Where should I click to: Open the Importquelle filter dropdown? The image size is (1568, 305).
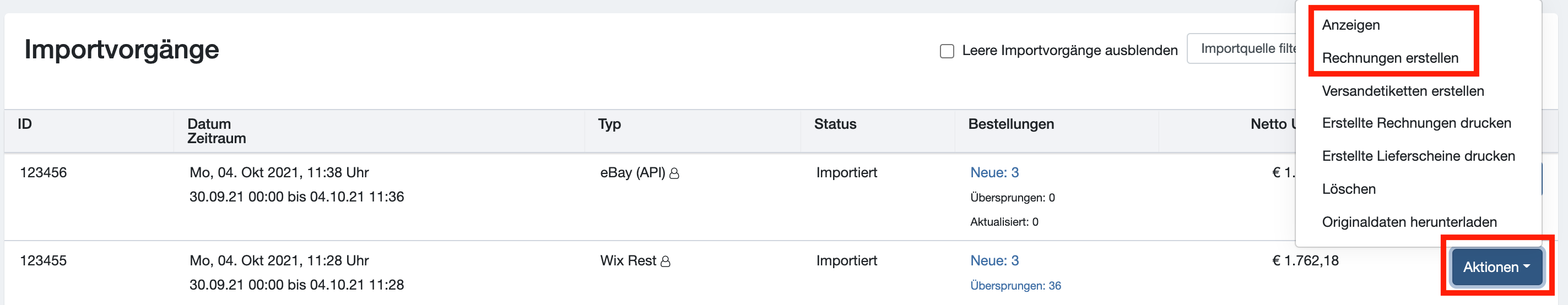pyautogui.click(x=1242, y=48)
